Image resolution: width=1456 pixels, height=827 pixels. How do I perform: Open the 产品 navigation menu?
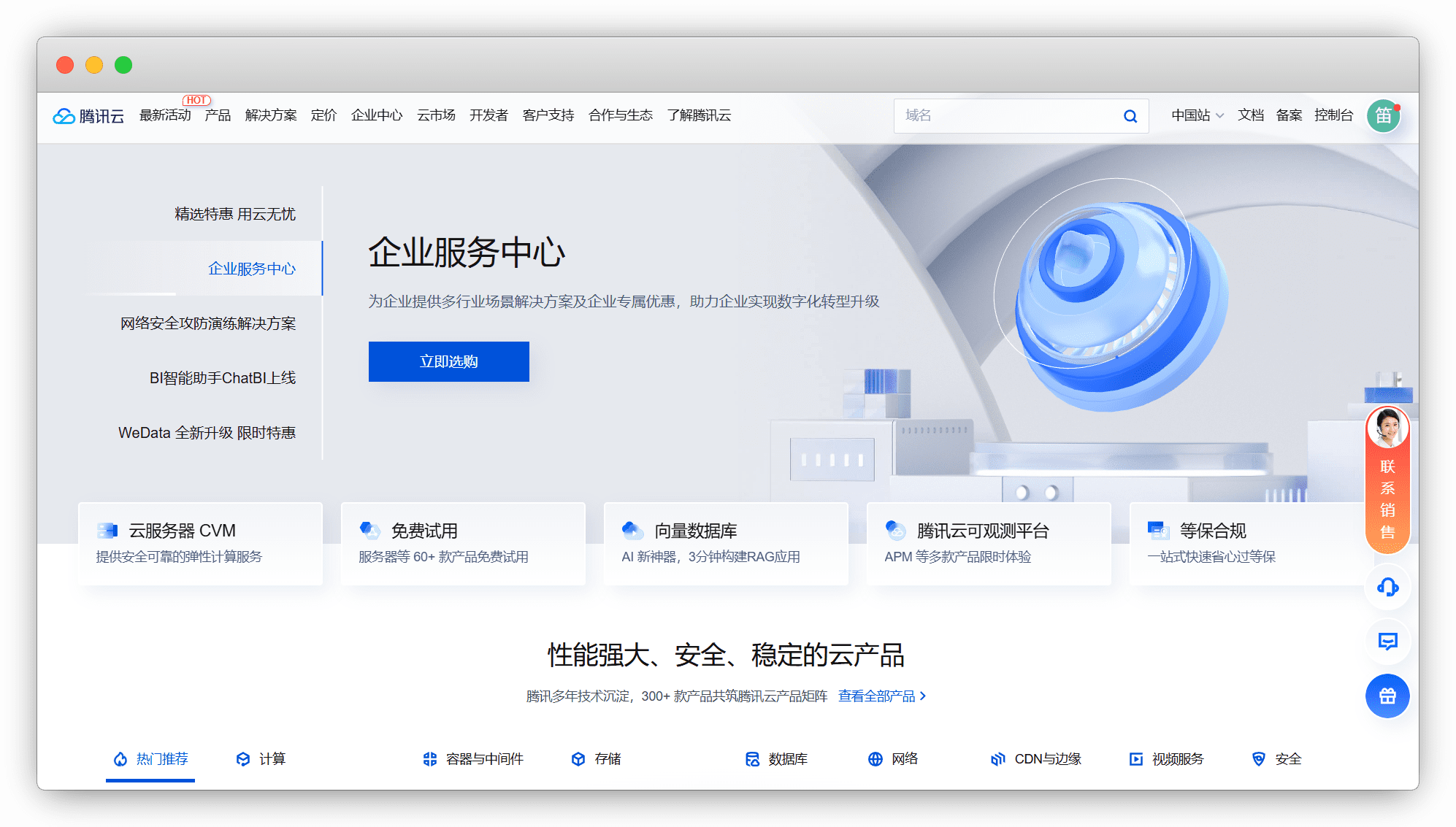click(x=218, y=115)
